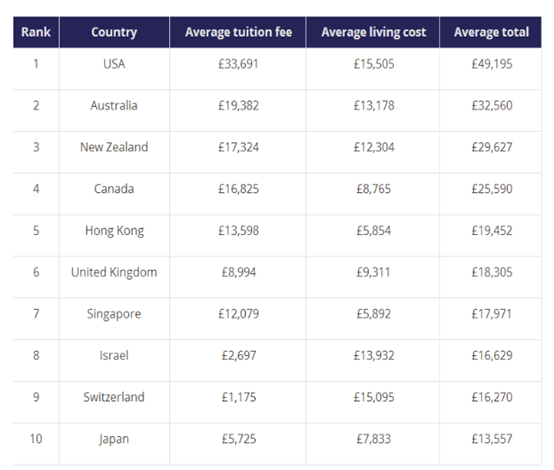554x470 pixels.
Task: Select the Singapore country cell
Action: coord(114,314)
